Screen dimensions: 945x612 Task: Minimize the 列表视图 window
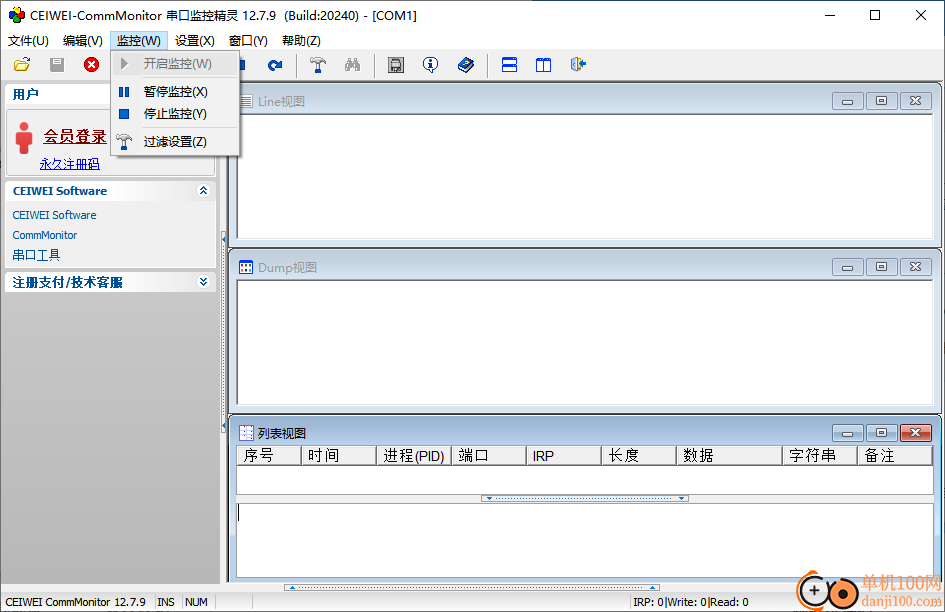(x=847, y=433)
